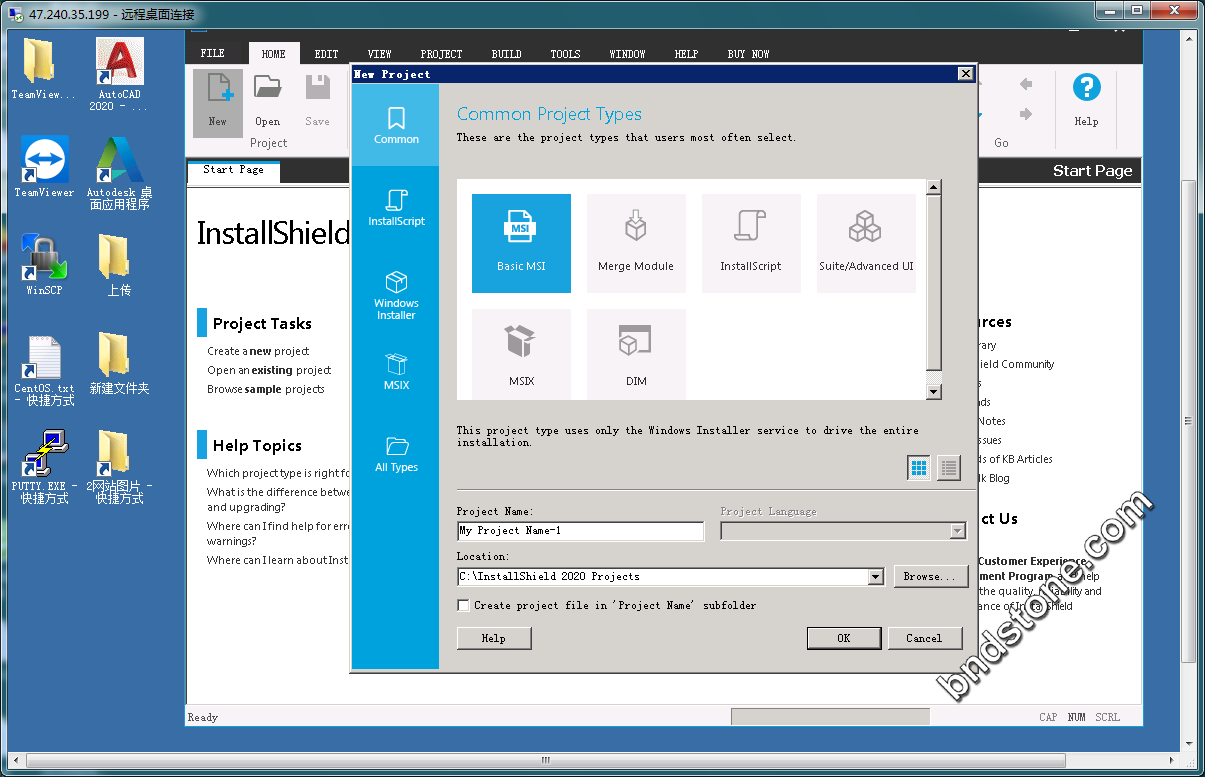Viewport: 1205px width, 777px height.
Task: Open the BUILD menu
Action: point(506,54)
